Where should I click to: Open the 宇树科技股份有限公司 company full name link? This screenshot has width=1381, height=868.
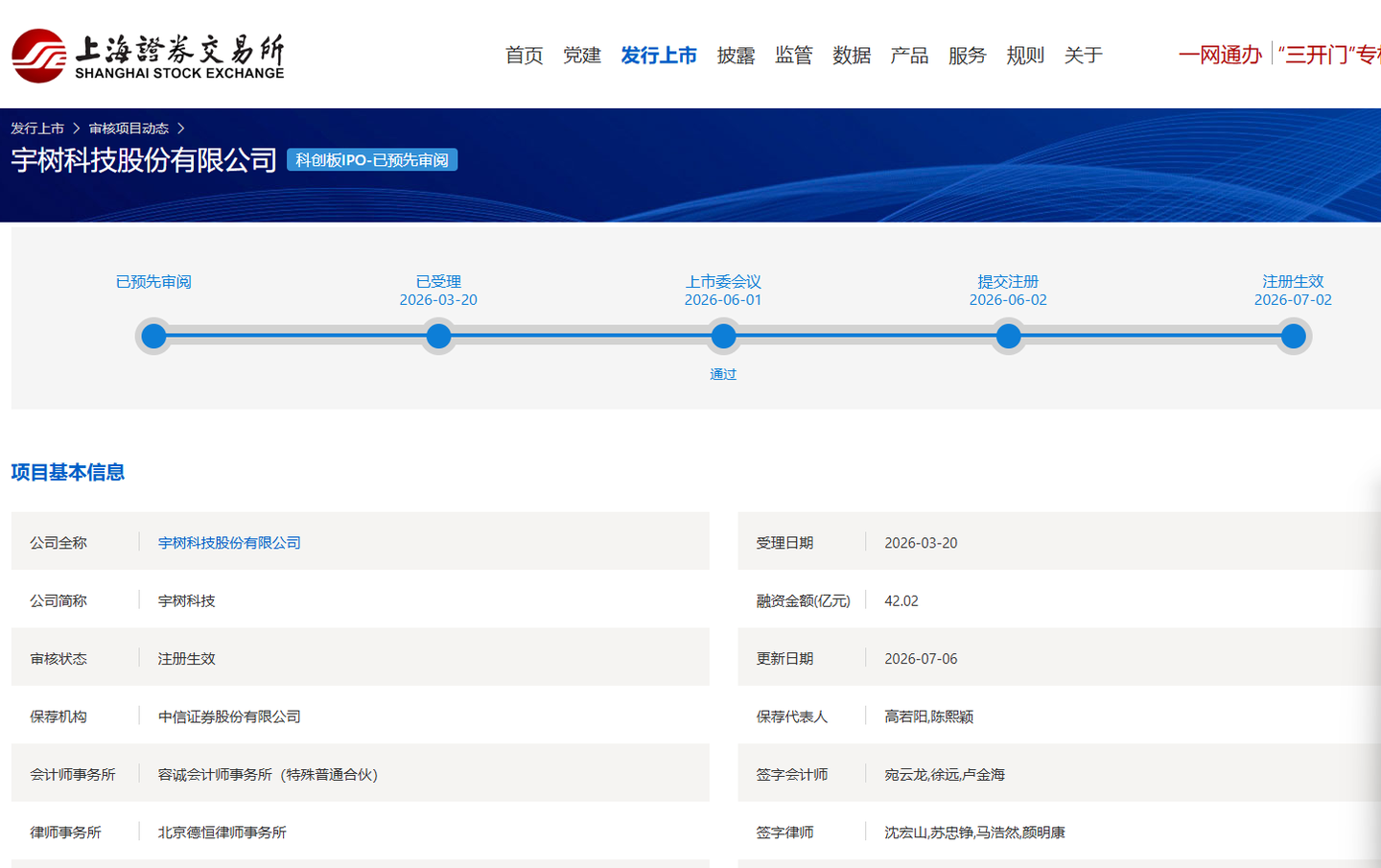click(229, 543)
